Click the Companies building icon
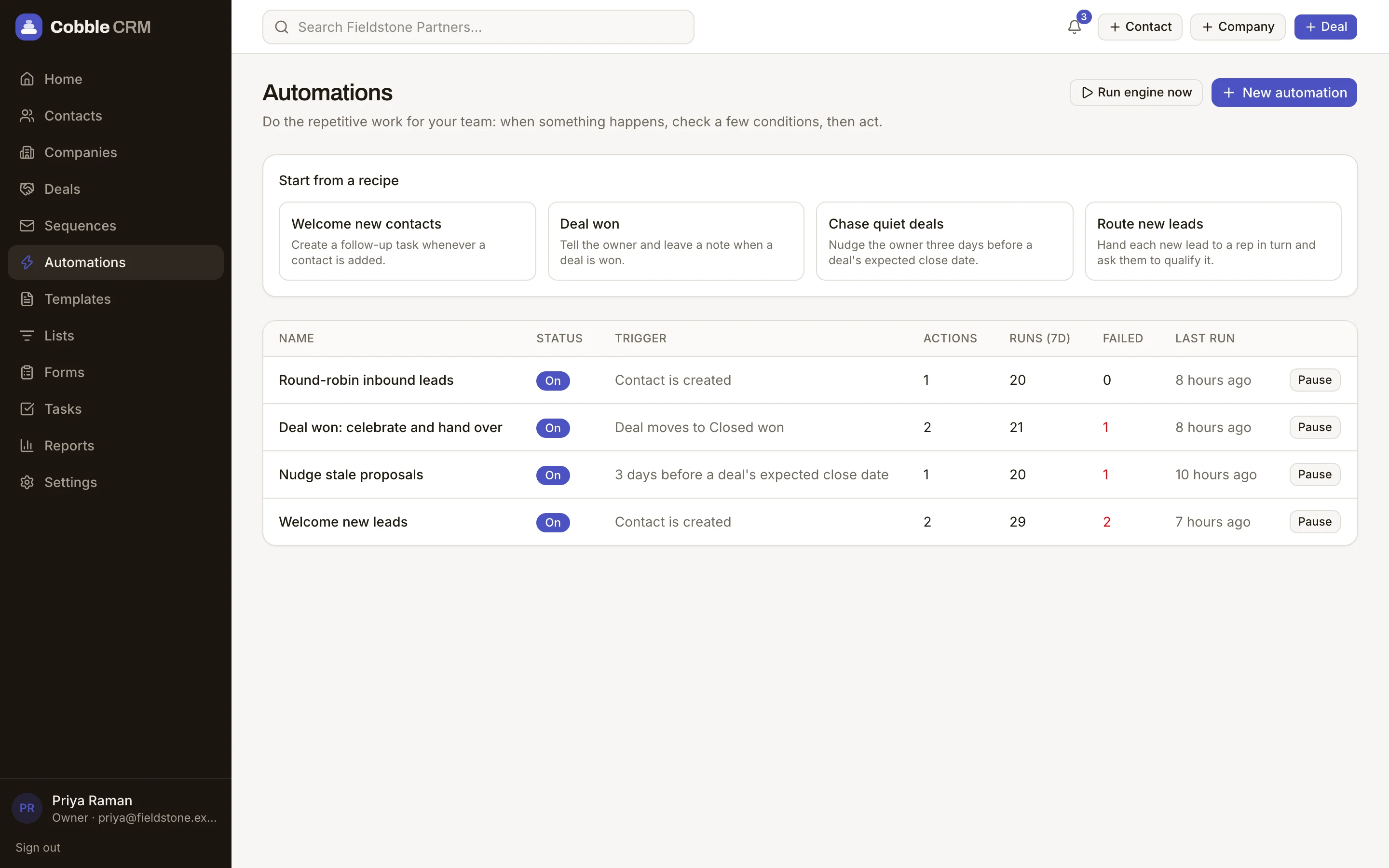 point(27,153)
